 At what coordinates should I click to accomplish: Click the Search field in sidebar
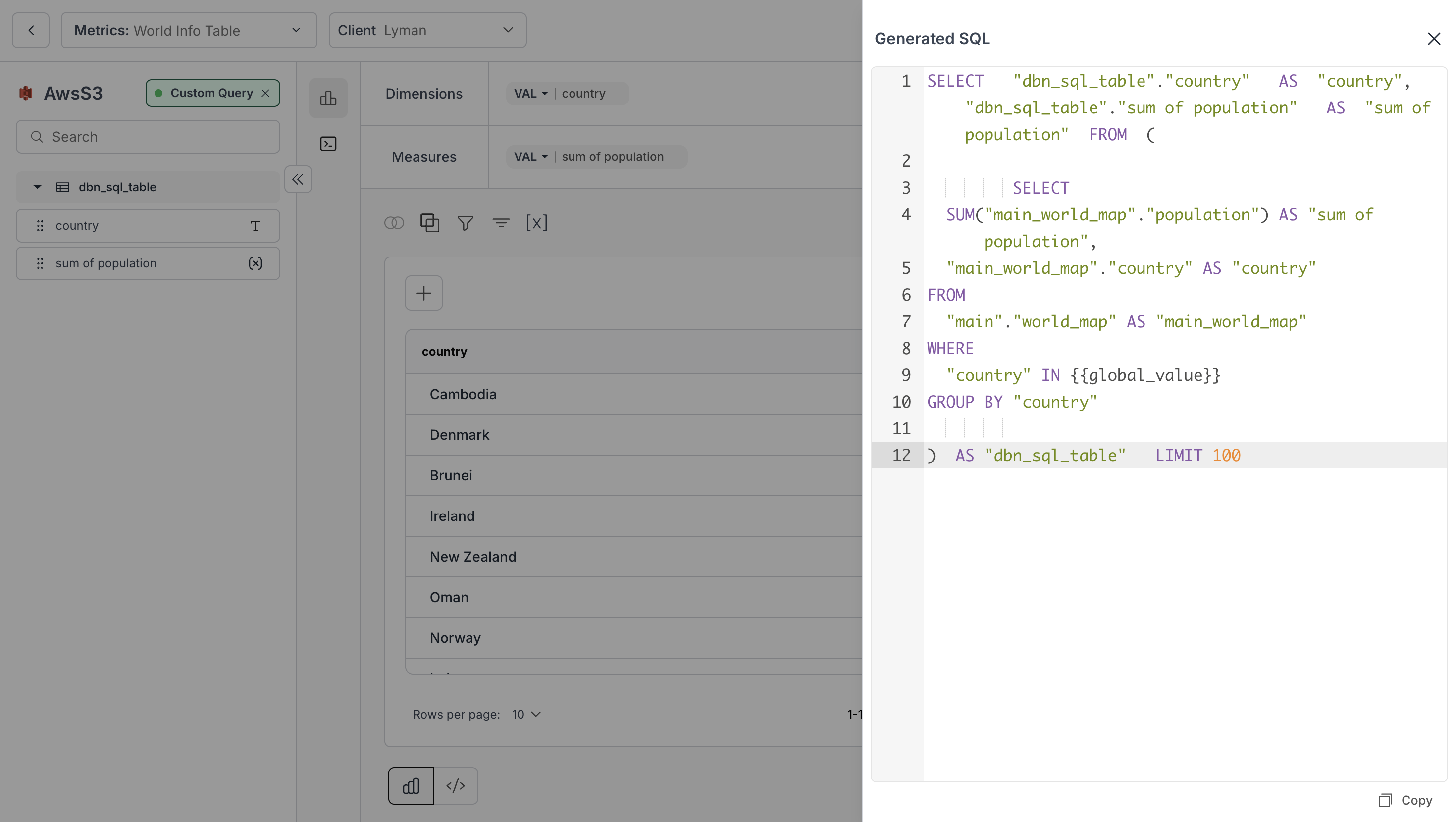[148, 137]
